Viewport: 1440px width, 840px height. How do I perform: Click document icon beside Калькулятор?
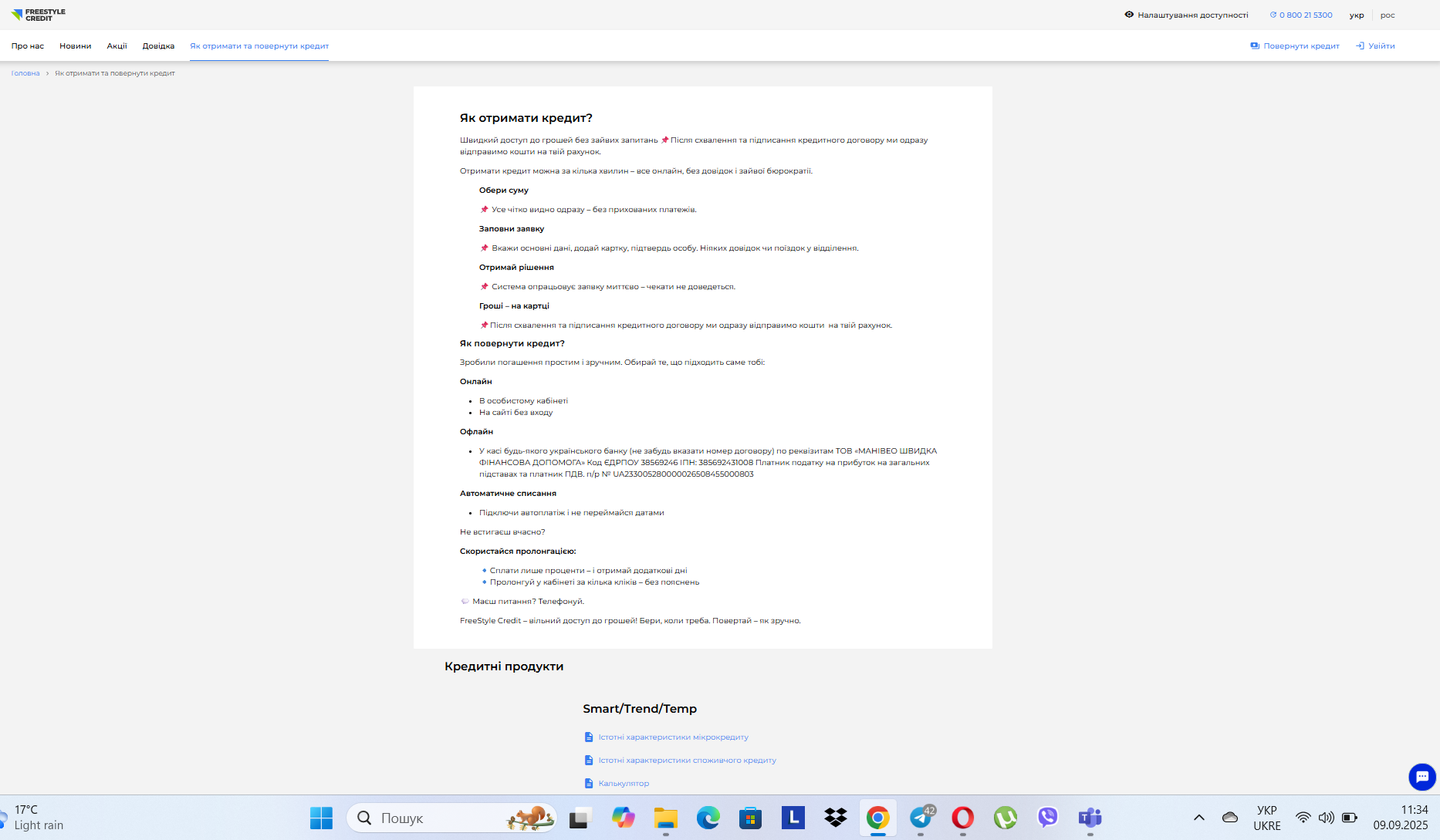(x=589, y=783)
